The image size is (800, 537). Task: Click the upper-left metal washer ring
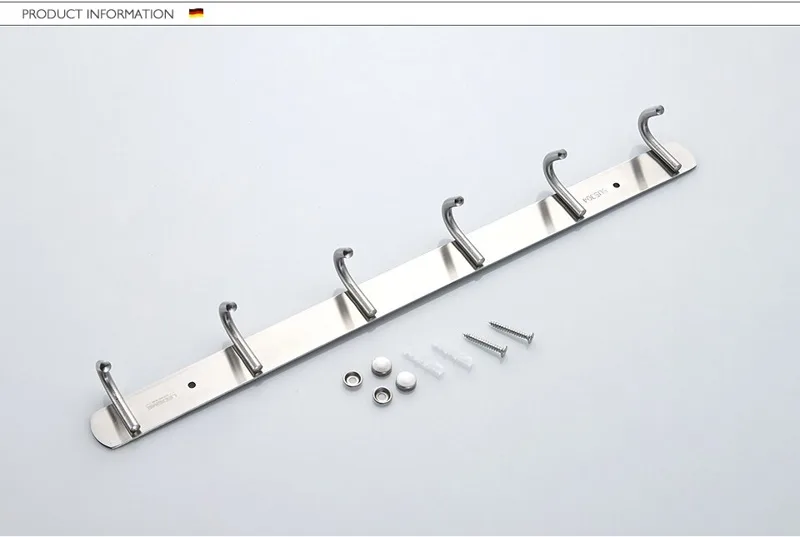(353, 378)
